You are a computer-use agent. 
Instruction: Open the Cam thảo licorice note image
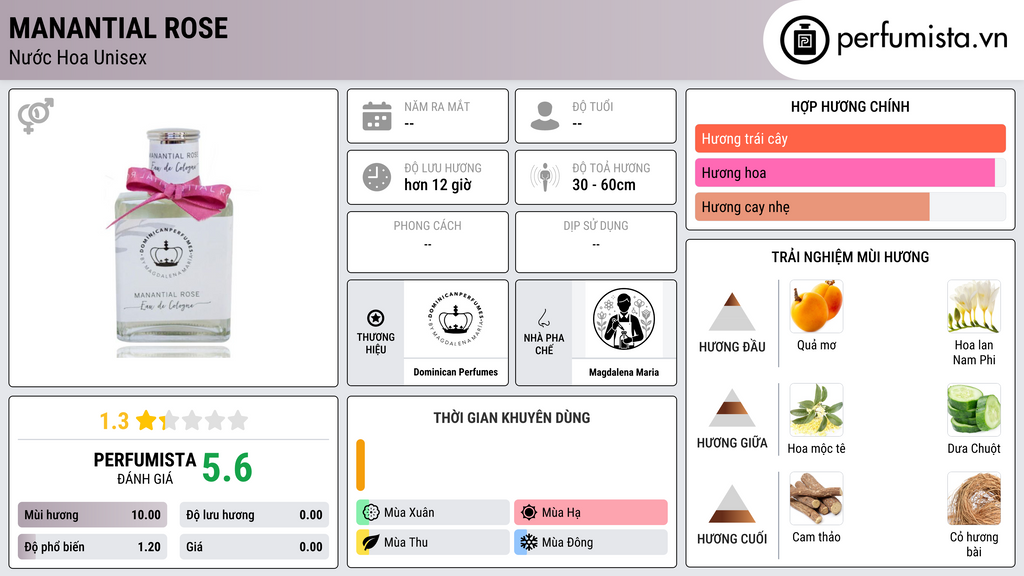816,498
